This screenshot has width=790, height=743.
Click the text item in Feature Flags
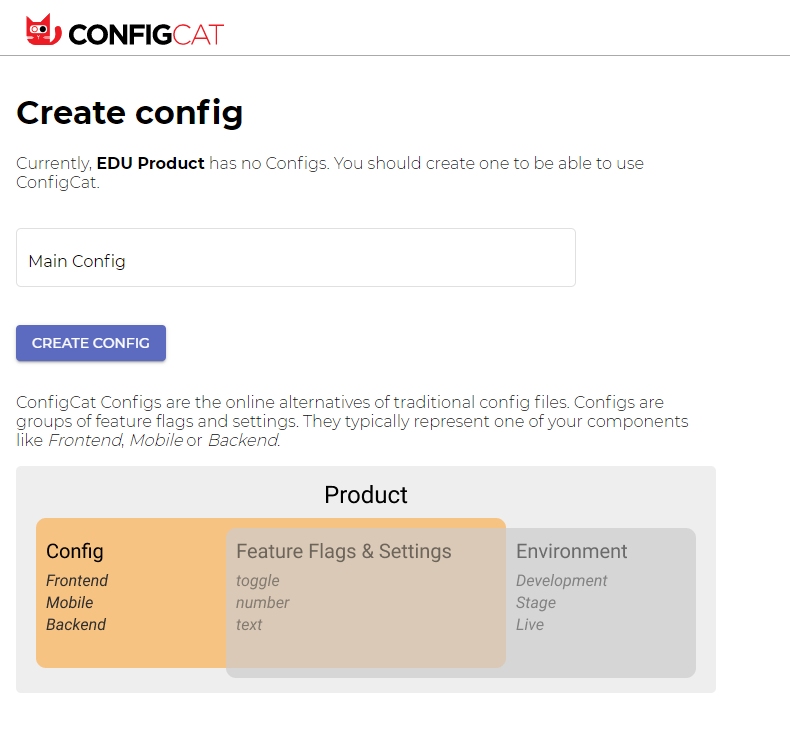pos(249,625)
